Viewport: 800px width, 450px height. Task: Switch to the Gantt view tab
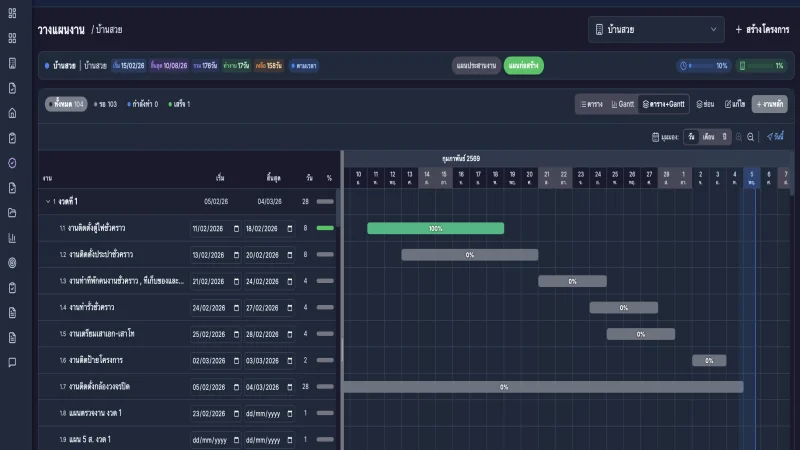[622, 104]
